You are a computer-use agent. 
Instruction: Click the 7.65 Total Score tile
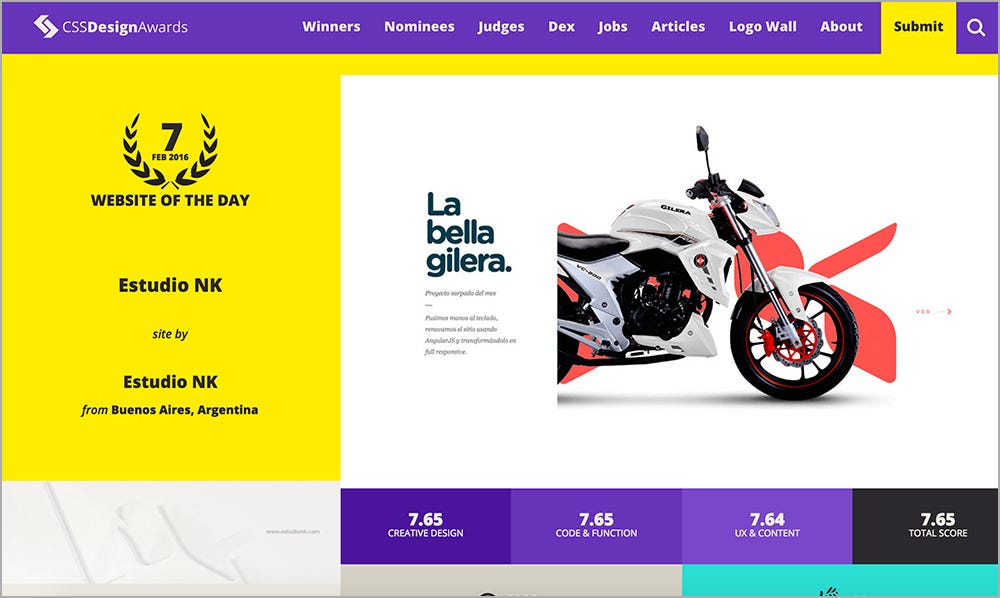[938, 526]
